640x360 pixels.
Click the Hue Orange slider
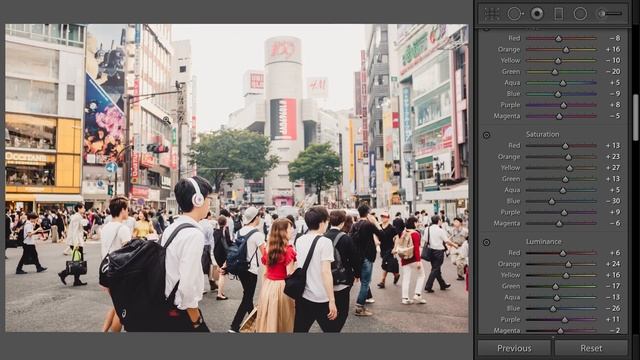coord(561,49)
